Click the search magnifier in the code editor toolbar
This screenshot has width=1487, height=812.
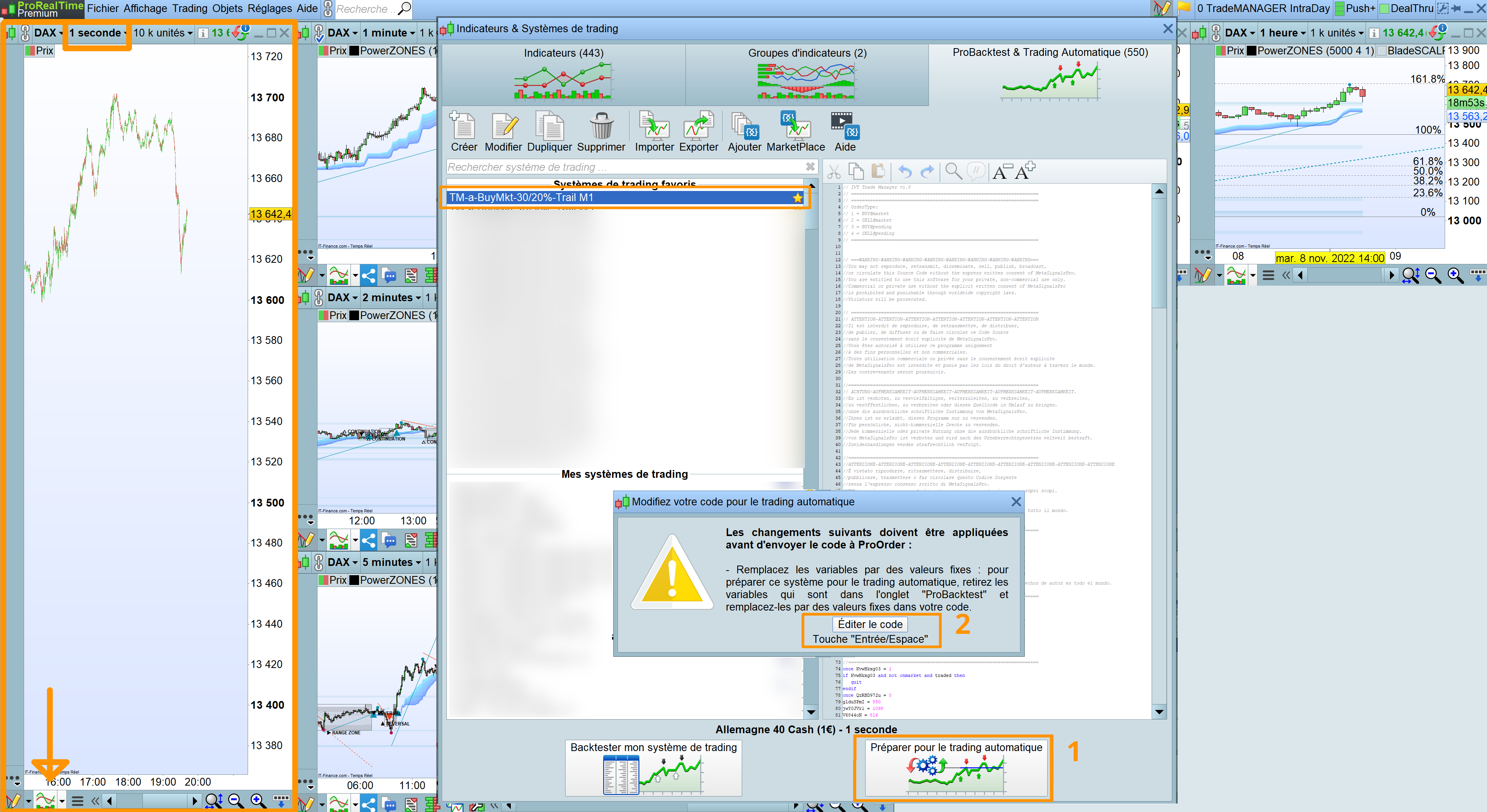pyautogui.click(x=954, y=172)
